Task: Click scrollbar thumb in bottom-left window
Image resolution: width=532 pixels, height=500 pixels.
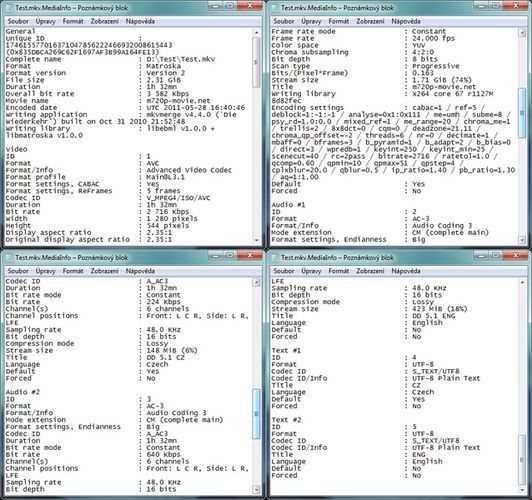Action: (x=256, y=413)
